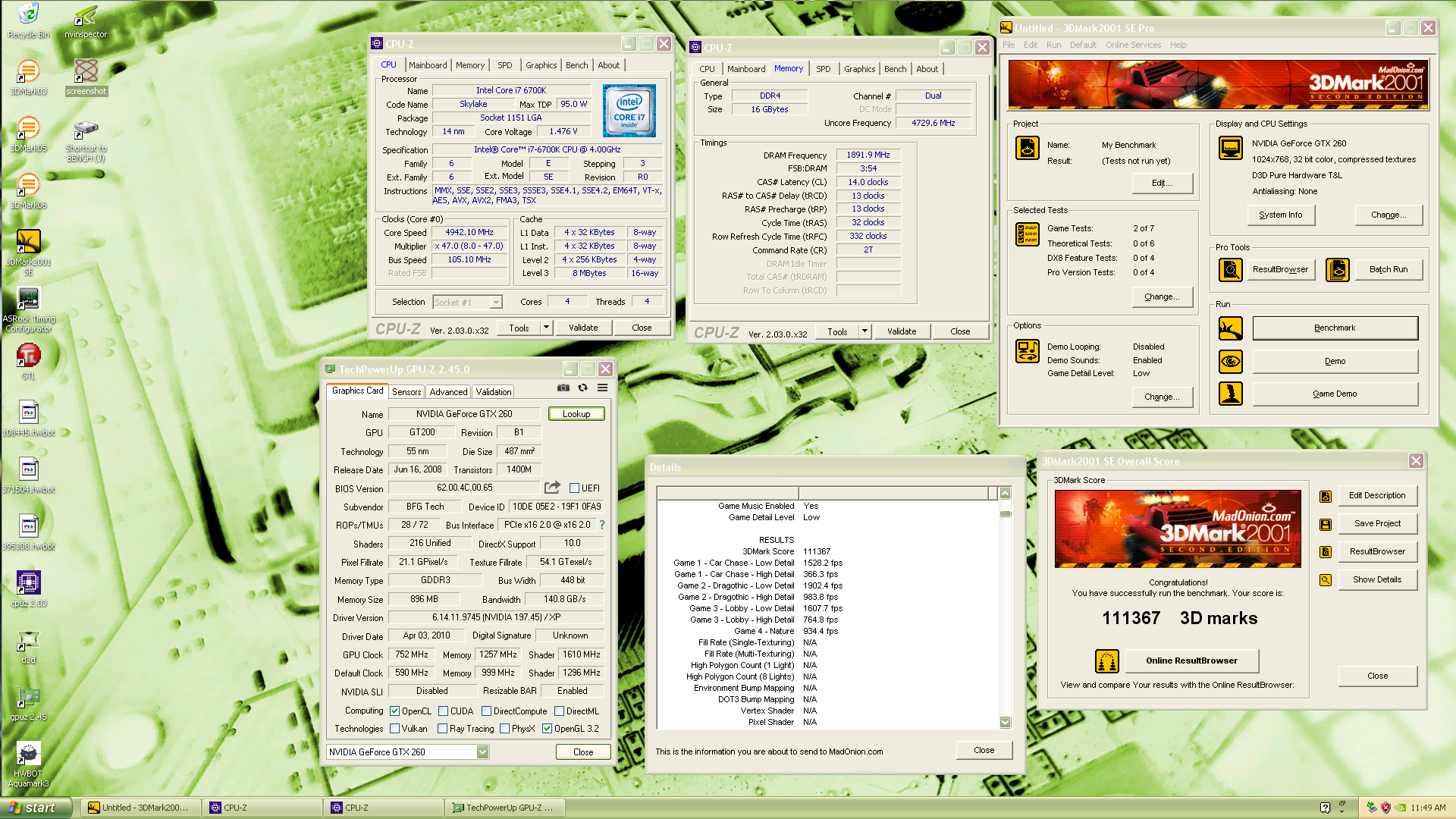Open Tools dropdown arrow in CPU tab window
The width and height of the screenshot is (1456, 819).
(x=546, y=328)
